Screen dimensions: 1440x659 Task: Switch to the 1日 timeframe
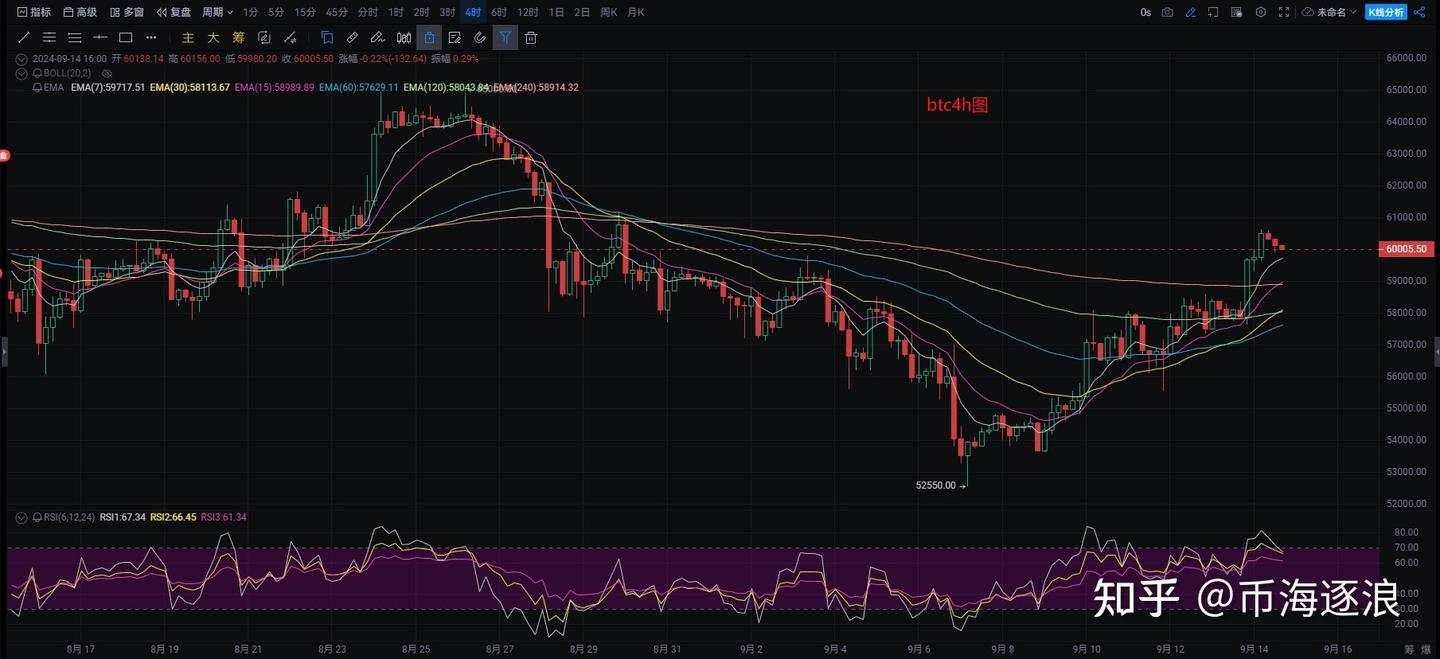pos(556,12)
